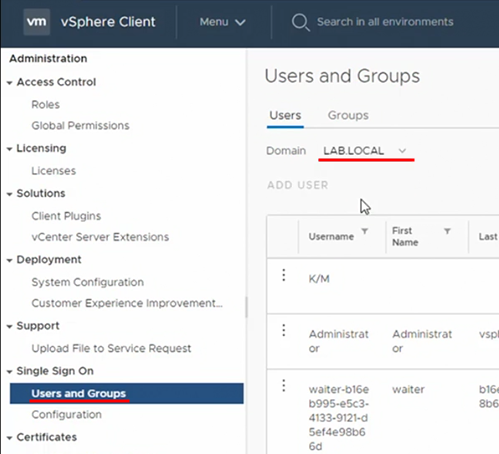
Task: Click the ADD USER button
Action: (298, 185)
